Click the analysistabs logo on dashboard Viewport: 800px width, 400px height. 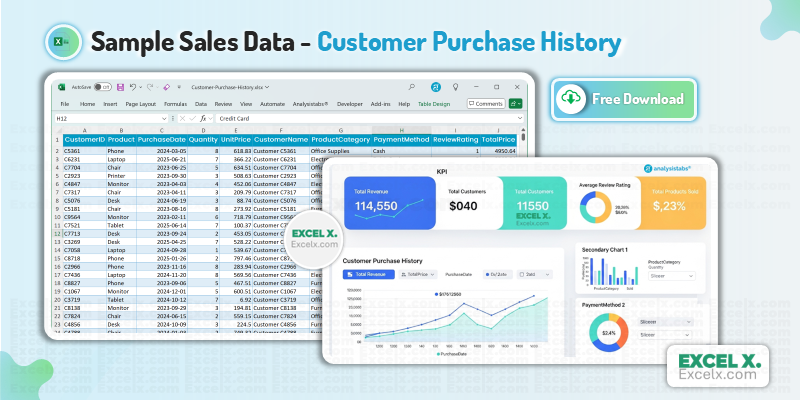(667, 168)
